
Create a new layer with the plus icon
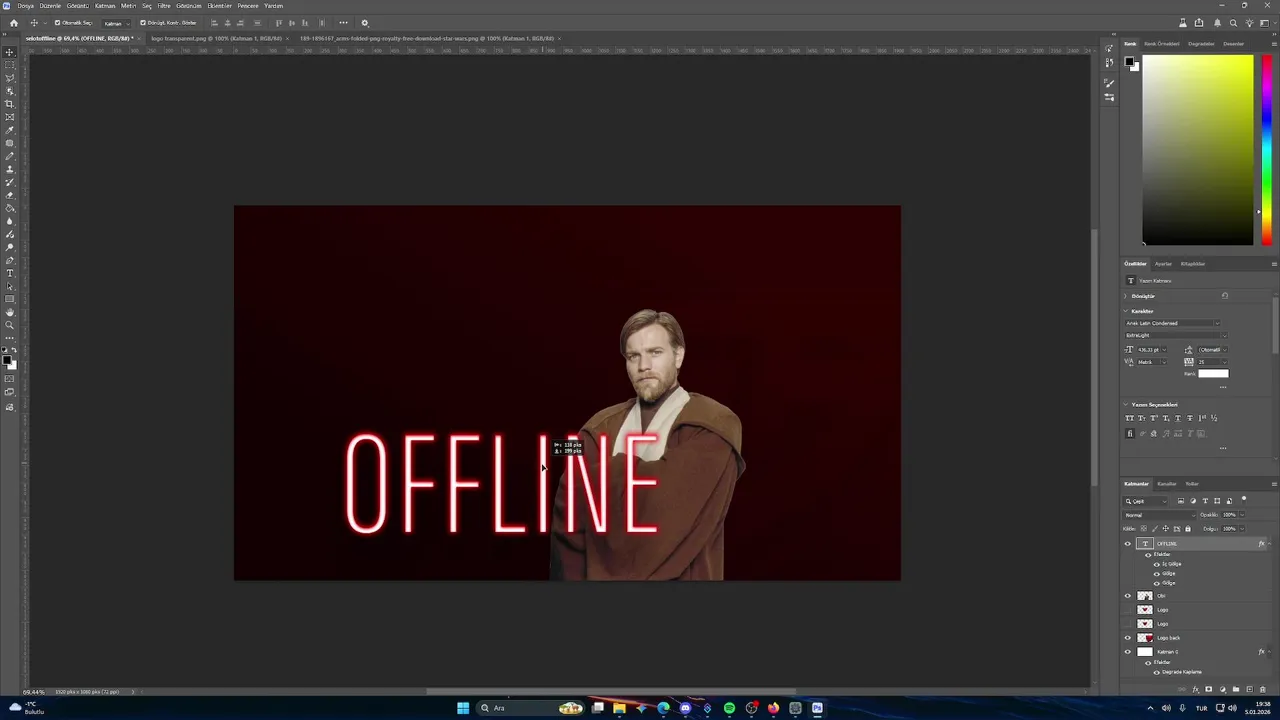(x=1250, y=689)
